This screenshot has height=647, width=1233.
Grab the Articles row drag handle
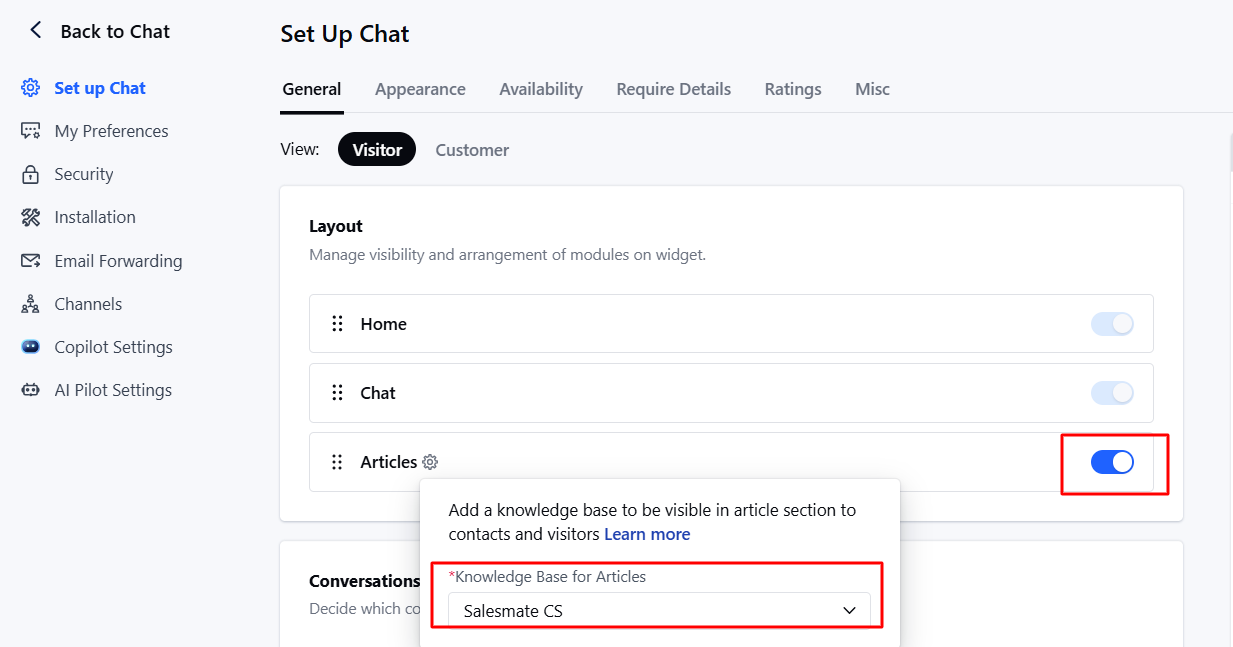[x=337, y=462]
